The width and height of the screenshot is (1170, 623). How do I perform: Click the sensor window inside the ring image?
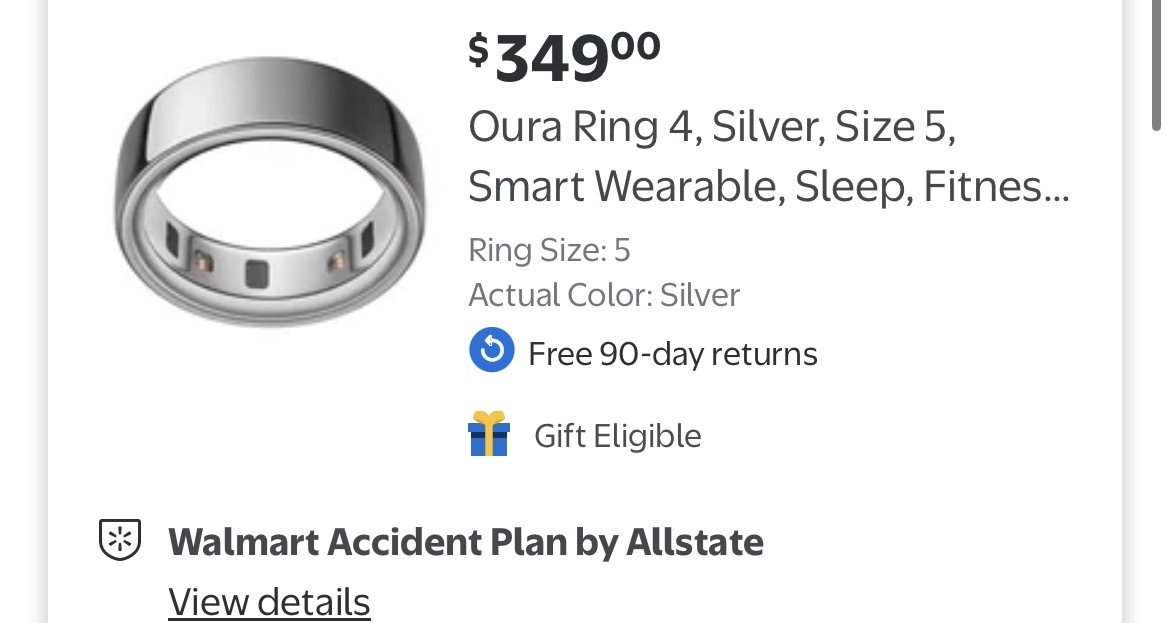pos(259,273)
